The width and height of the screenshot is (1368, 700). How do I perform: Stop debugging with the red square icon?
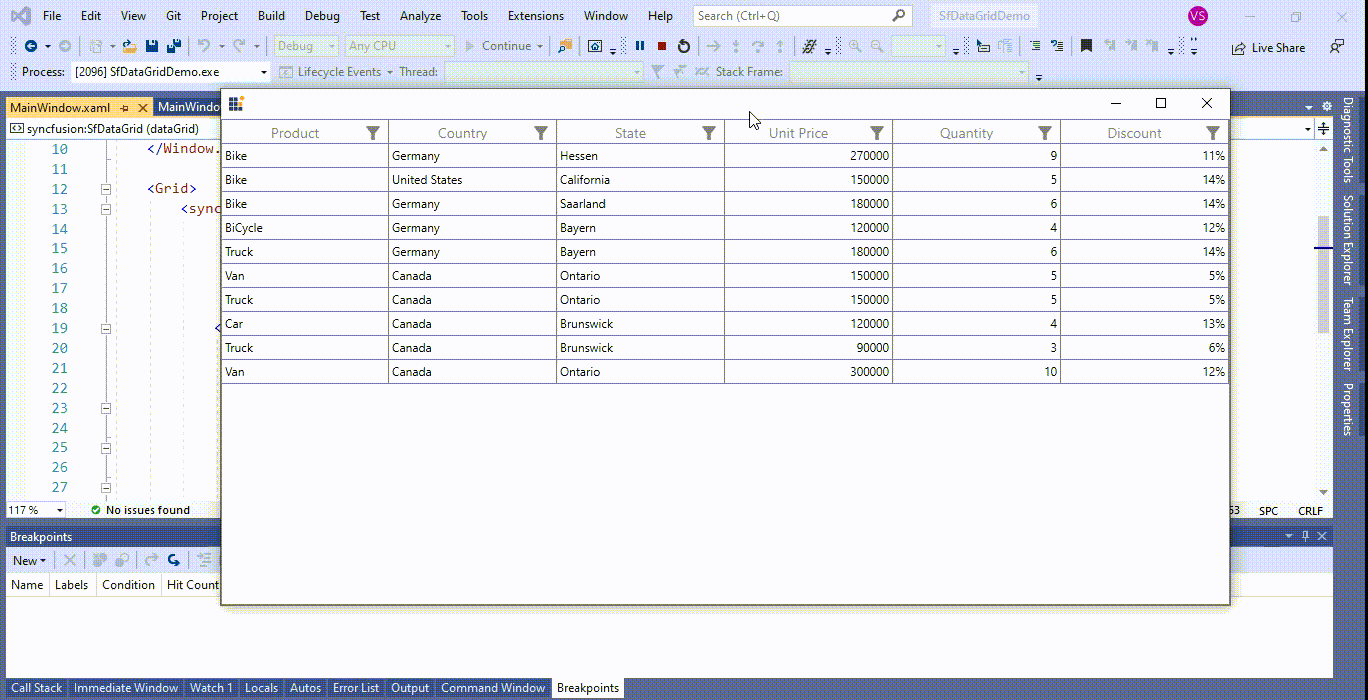[x=661, y=46]
